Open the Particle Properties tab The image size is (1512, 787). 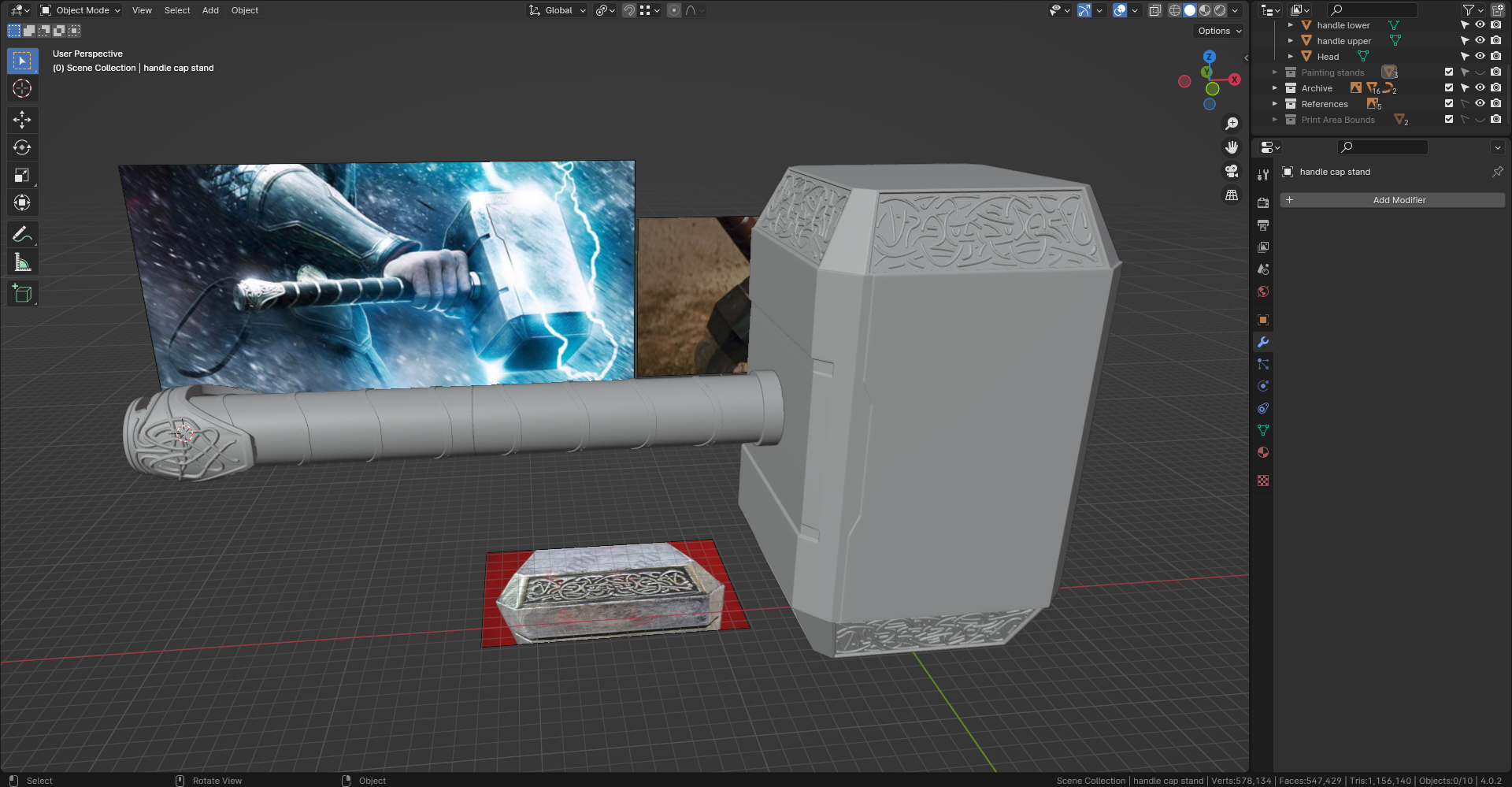pos(1263,363)
